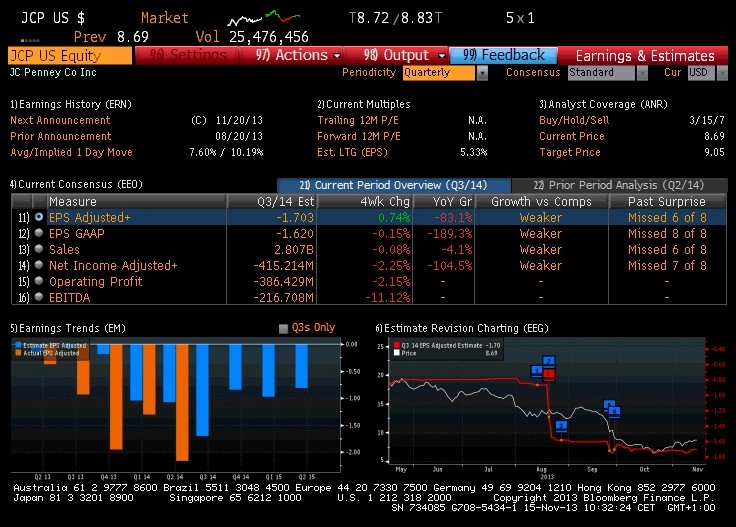736x527 pixels.
Task: Click orange Actual EPS Adjusted legend swatch
Action: click(x=18, y=352)
